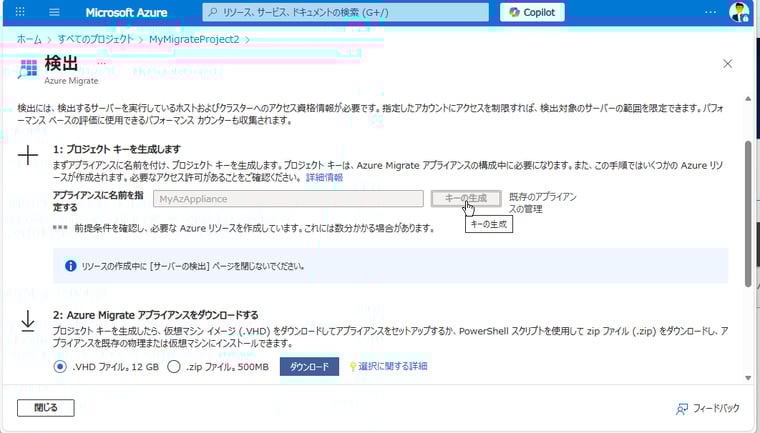Viewport: 760px width, 433px height.
Task: Open フィードバック
Action: click(716, 408)
